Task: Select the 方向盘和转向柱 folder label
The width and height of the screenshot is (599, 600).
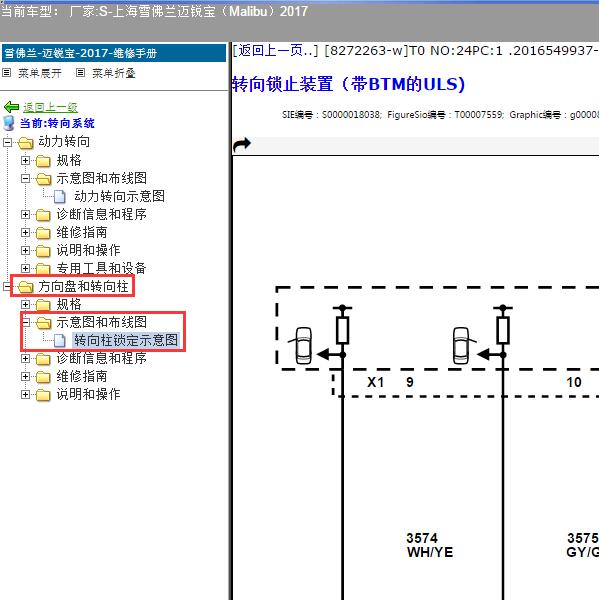Action: pyautogui.click(x=83, y=286)
